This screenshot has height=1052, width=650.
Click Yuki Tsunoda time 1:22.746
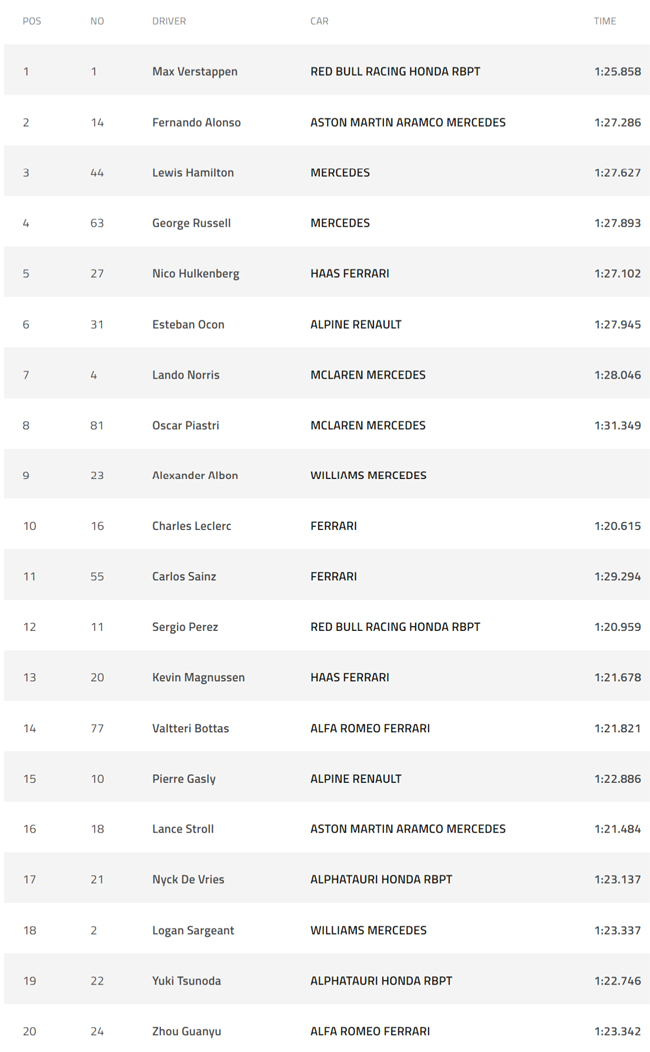pos(617,981)
